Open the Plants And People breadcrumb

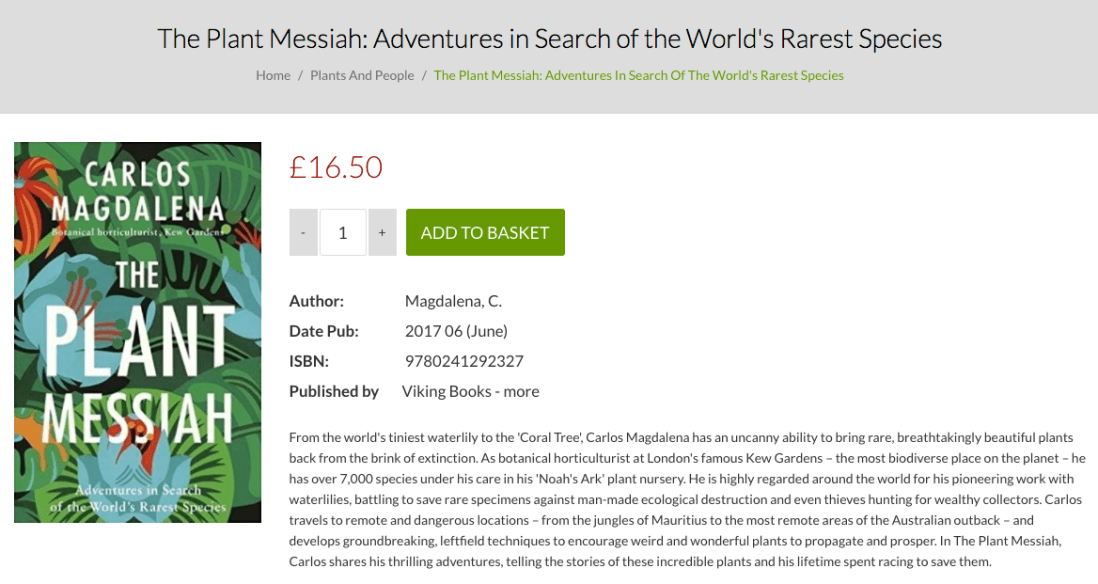(362, 75)
